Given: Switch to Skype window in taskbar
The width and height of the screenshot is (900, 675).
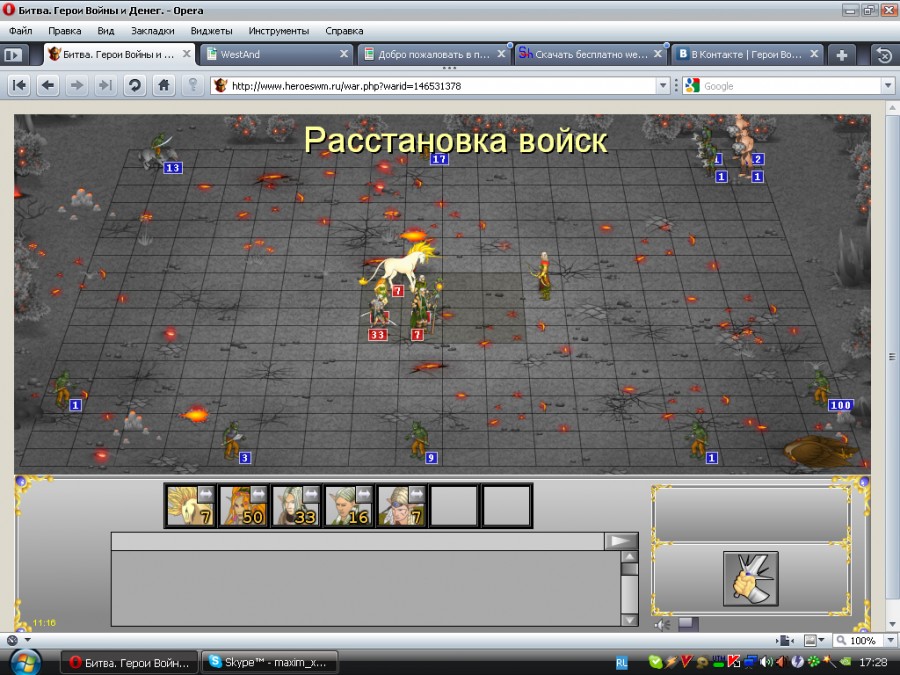Looking at the screenshot, I should point(270,662).
